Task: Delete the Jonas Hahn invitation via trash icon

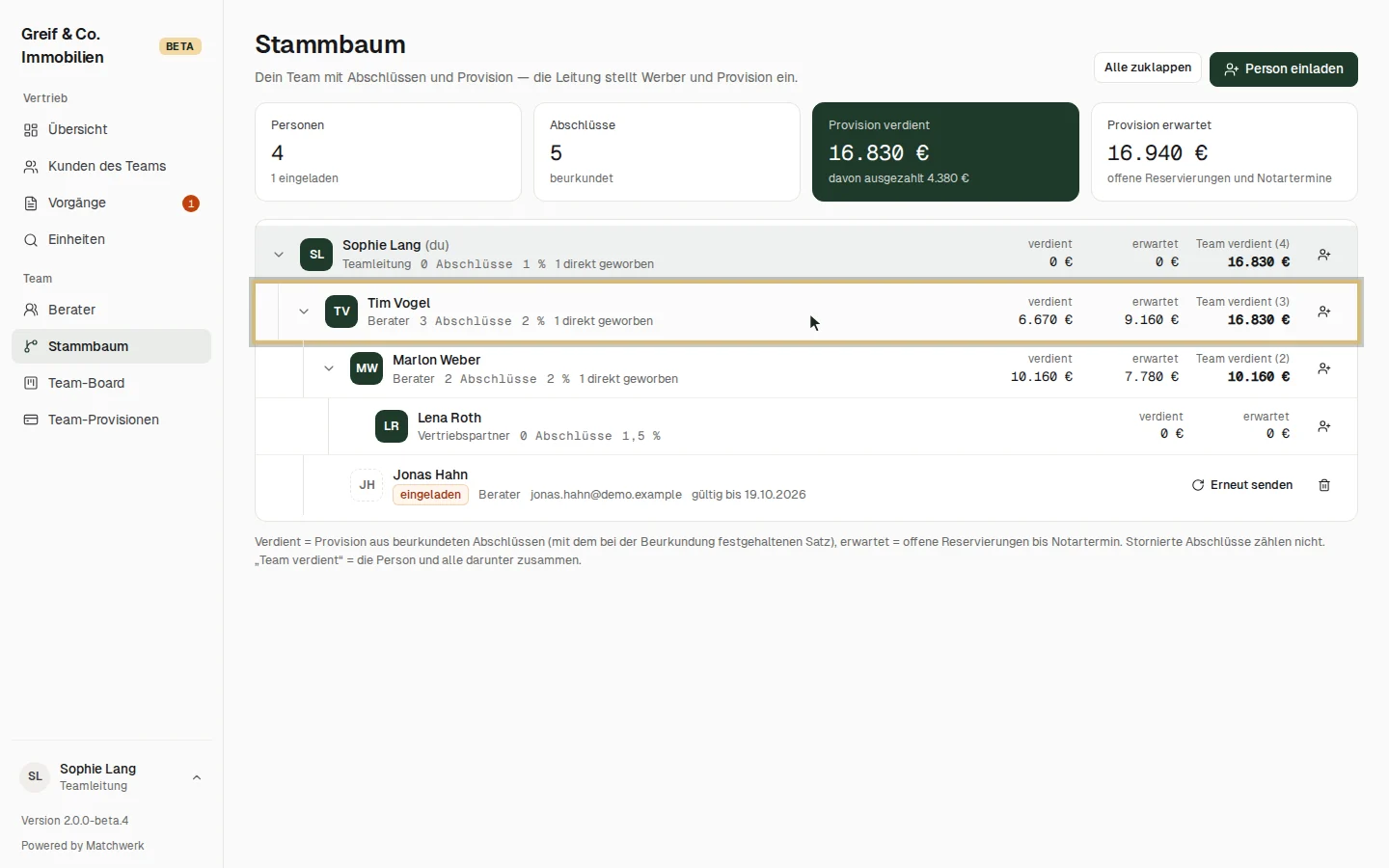Action: point(1324,485)
